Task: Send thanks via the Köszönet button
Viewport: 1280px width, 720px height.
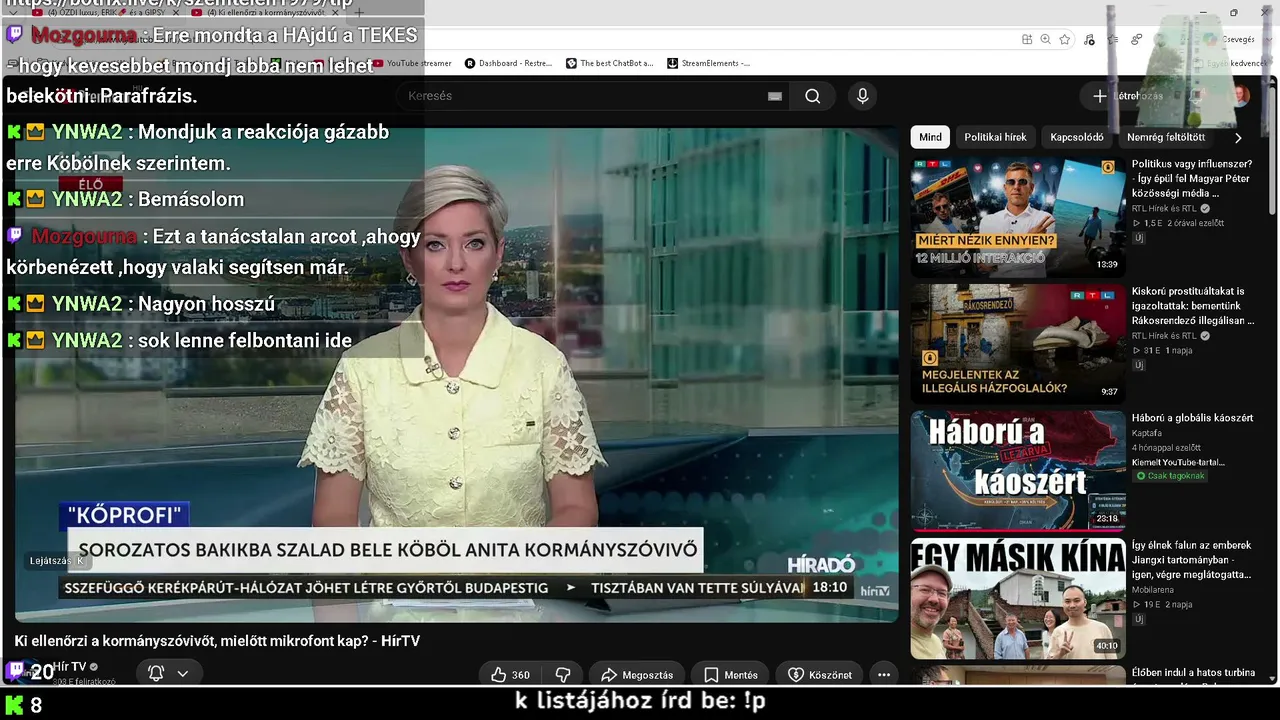Action: [x=820, y=675]
